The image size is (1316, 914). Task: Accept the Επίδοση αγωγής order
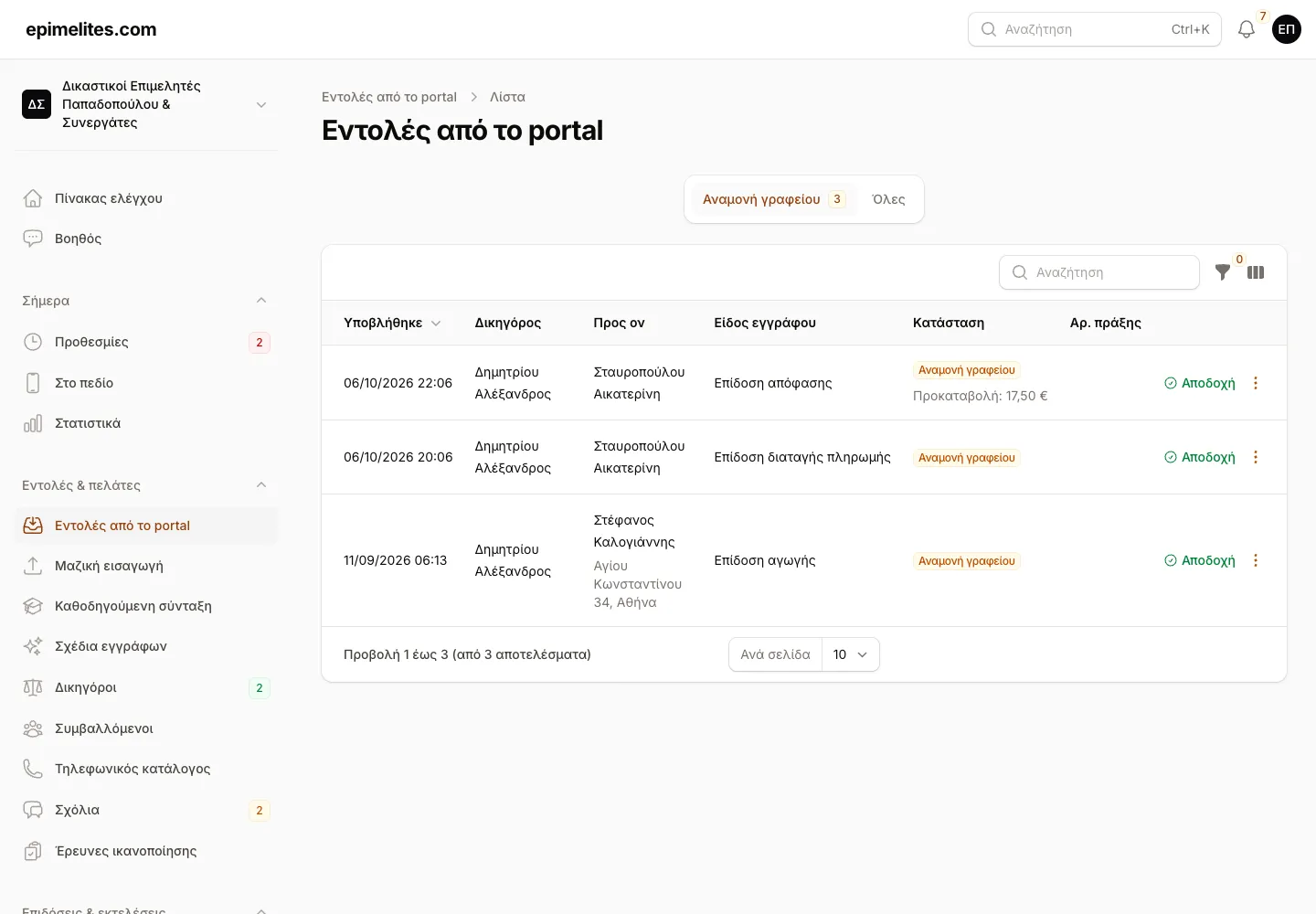coord(1199,560)
